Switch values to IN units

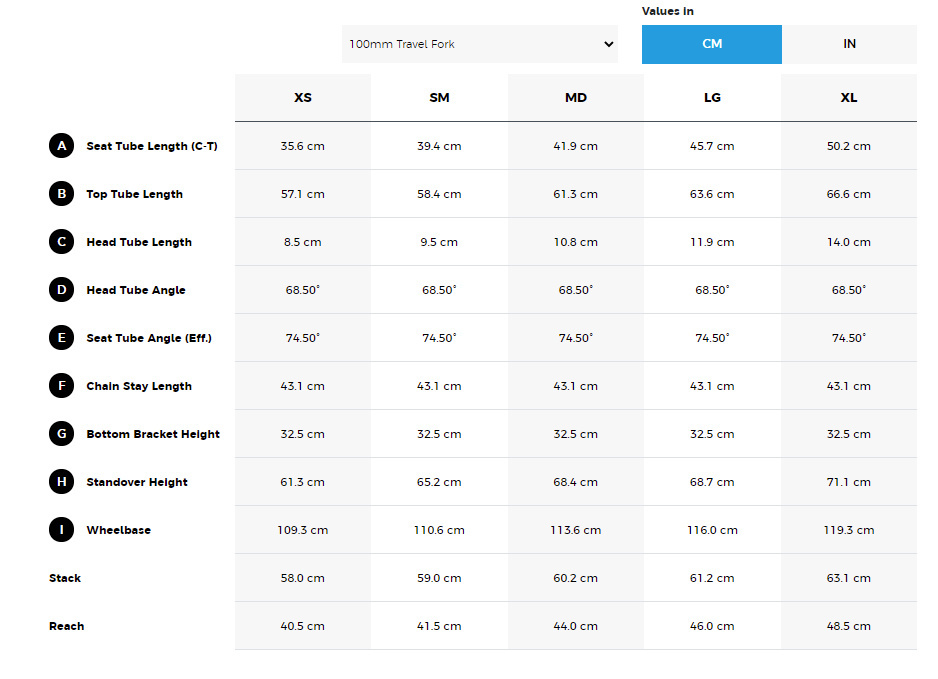pyautogui.click(x=849, y=44)
